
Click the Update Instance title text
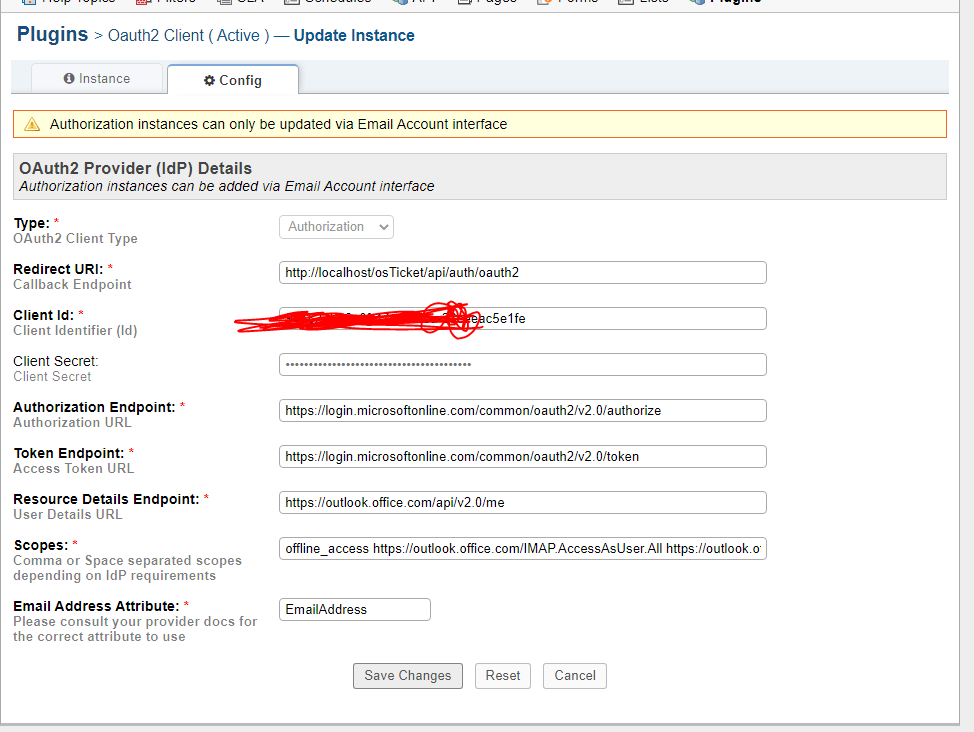[354, 36]
